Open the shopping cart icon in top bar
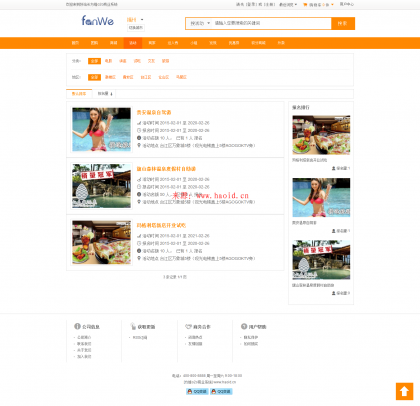Screen dimensions: 420x406 click(305, 5)
